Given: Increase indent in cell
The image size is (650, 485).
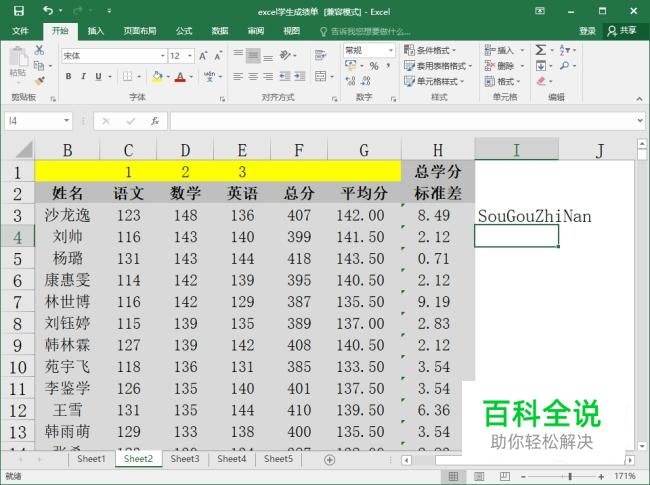Looking at the screenshot, I should click(300, 76).
